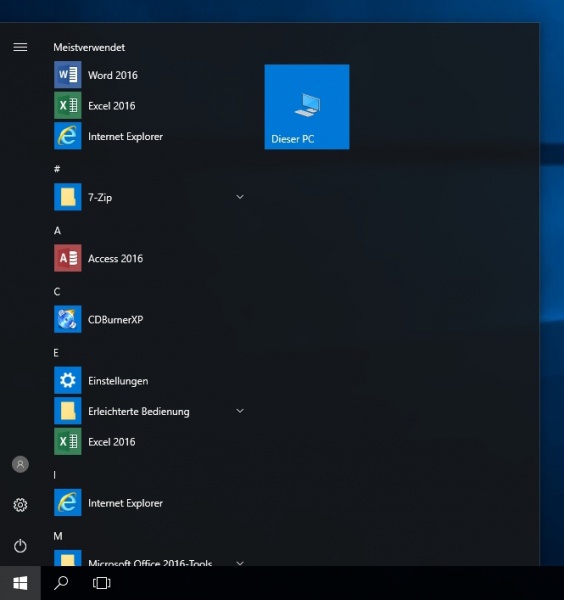This screenshot has width=564, height=600.
Task: Click the 7-Zip label text
Action: 100,197
